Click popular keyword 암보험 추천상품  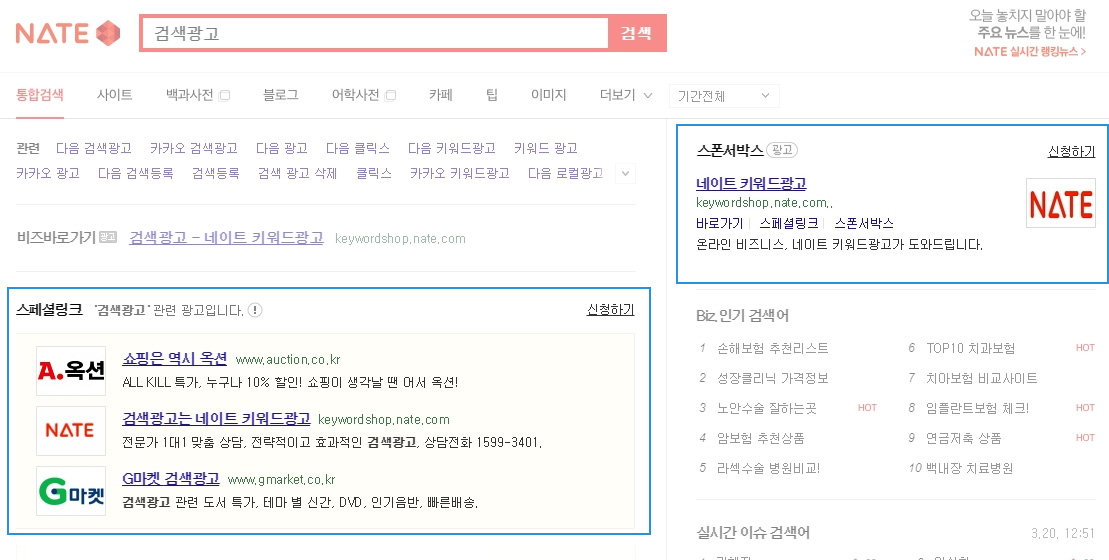pyautogui.click(x=760, y=438)
